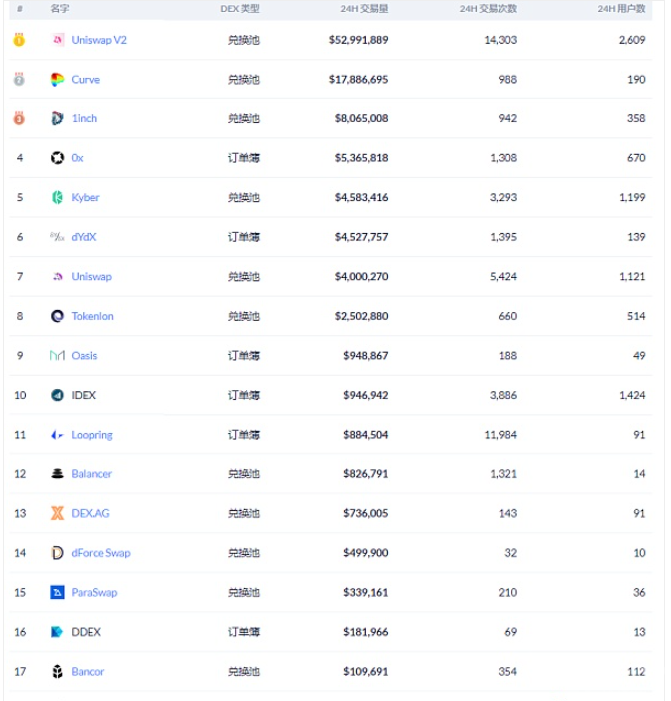Click the 1inch logo icon
Image resolution: width=671 pixels, height=701 pixels.
(57, 118)
